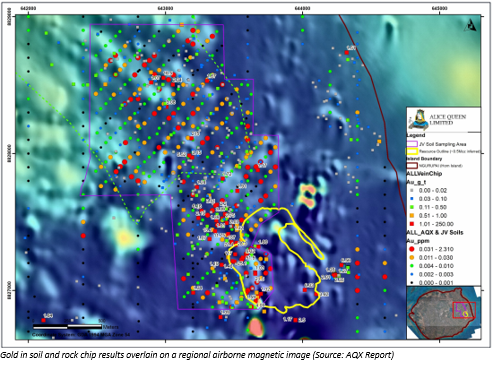Click the island inset overview map
495x370 pixels.
pos(444,313)
